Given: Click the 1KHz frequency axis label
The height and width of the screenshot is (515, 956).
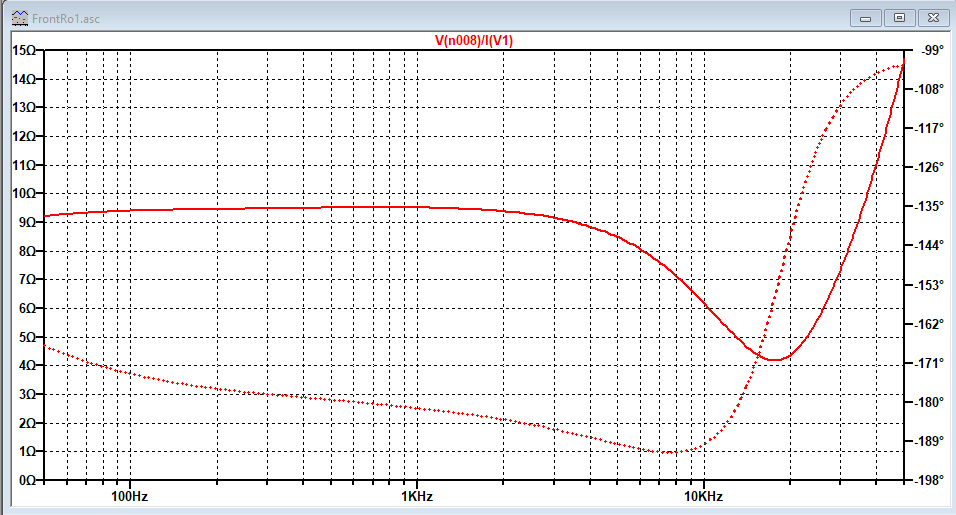Looking at the screenshot, I should (x=417, y=496).
